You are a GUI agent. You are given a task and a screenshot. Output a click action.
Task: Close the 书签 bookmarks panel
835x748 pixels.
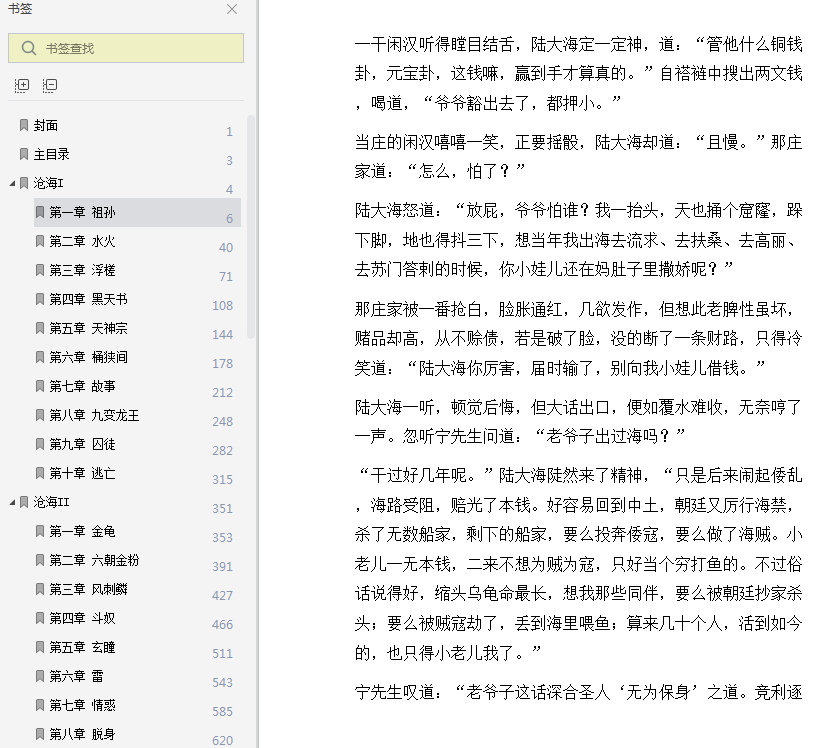point(232,9)
